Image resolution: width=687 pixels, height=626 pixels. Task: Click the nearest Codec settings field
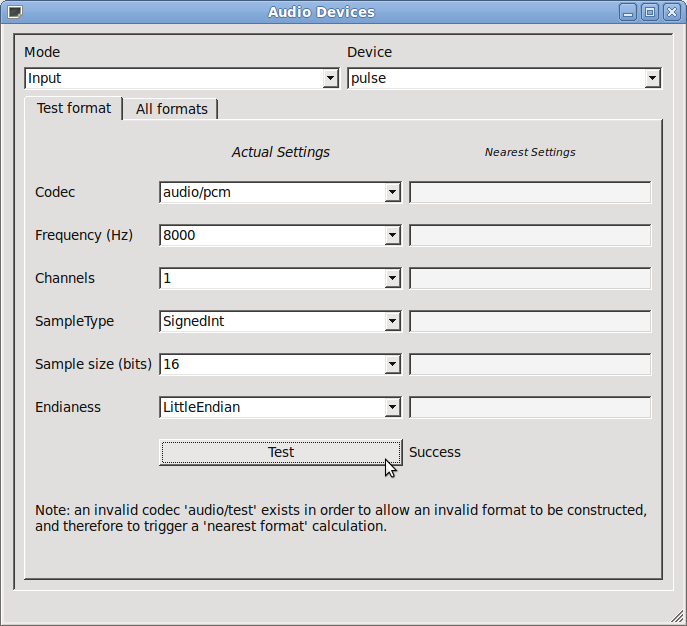pyautogui.click(x=530, y=192)
